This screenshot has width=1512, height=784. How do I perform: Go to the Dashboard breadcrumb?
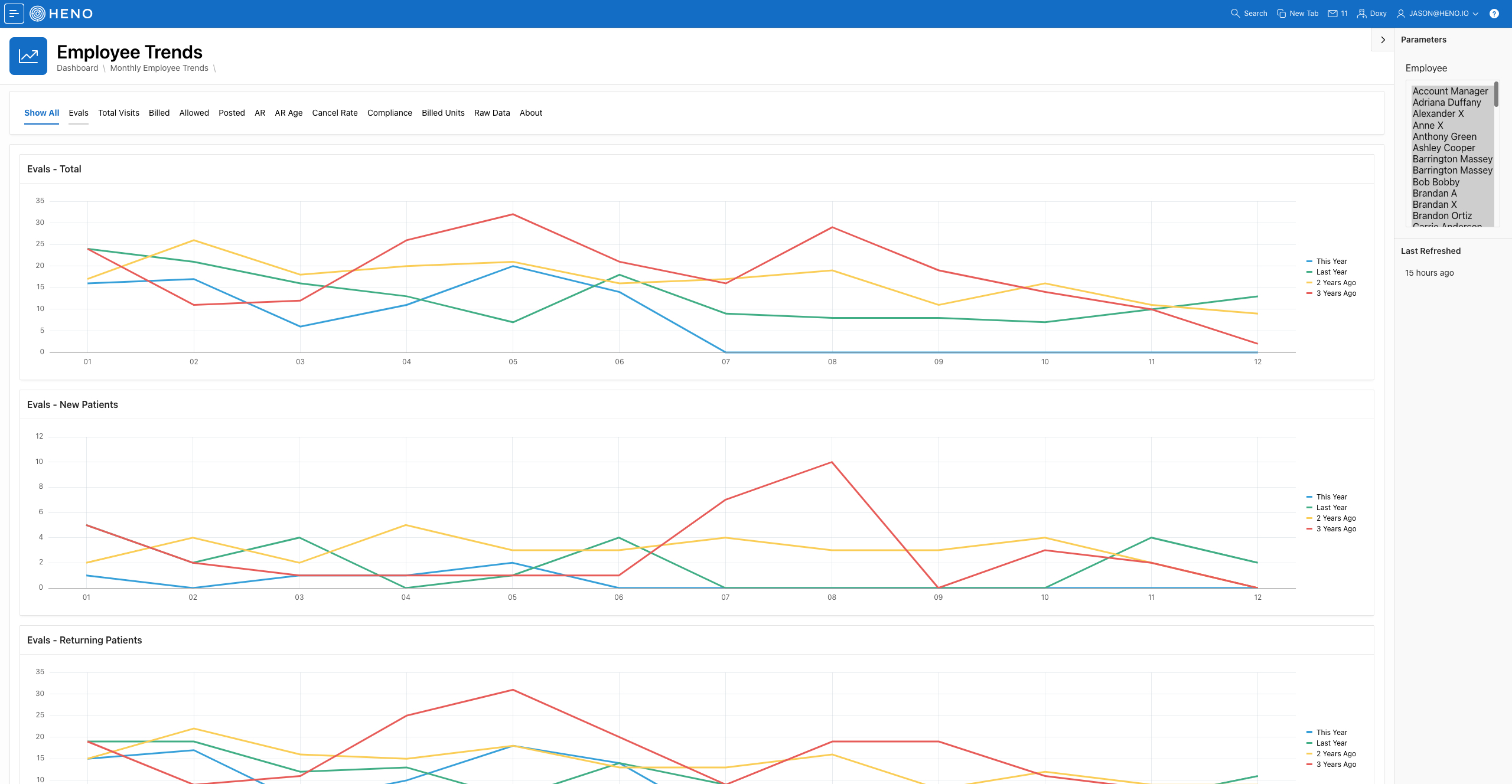click(x=77, y=68)
